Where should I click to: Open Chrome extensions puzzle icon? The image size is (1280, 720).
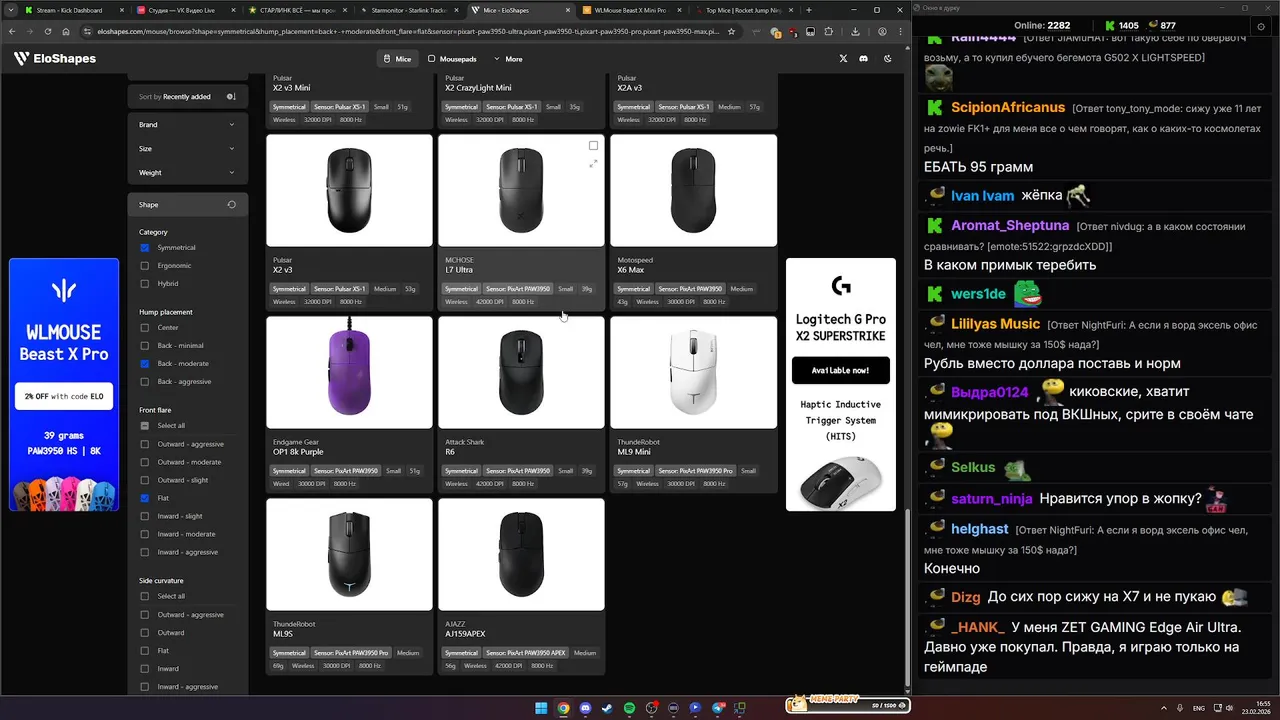(828, 32)
